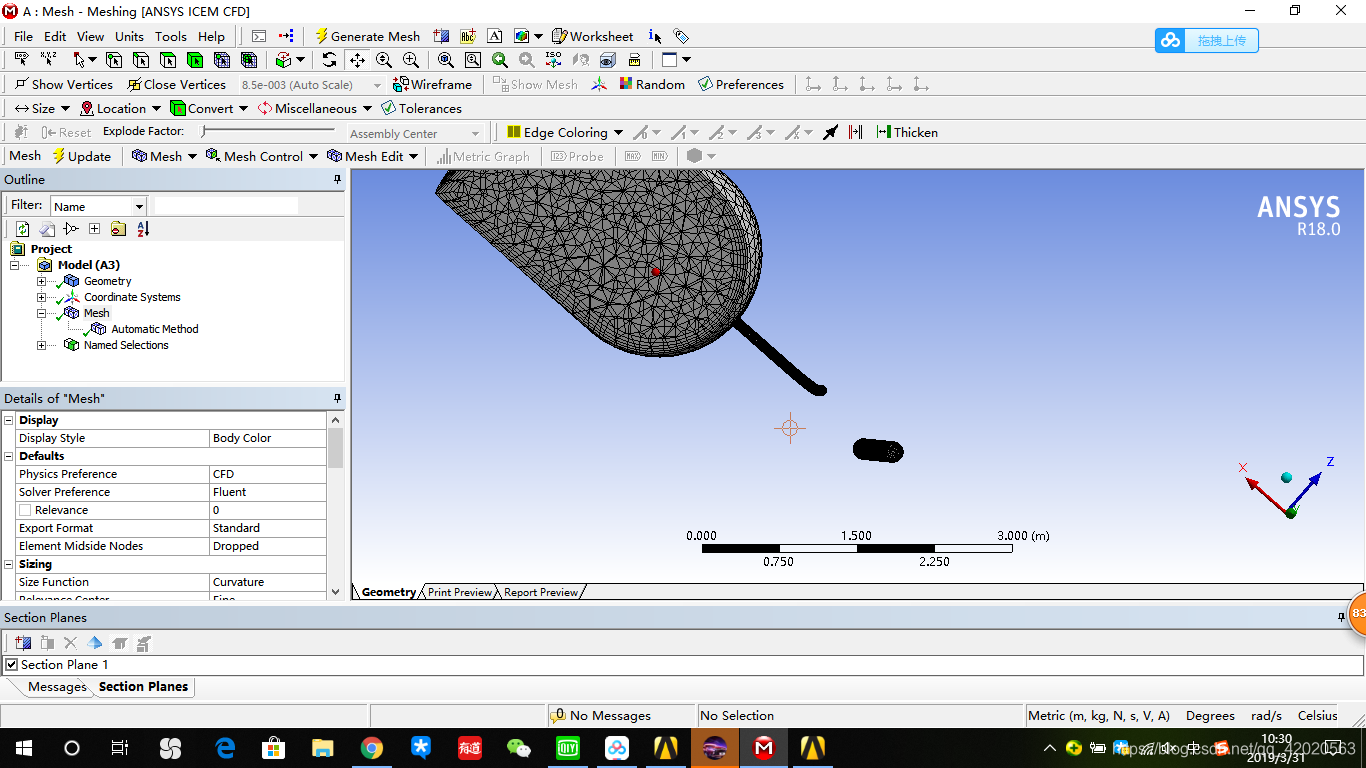This screenshot has height=768, width=1366.
Task: Toggle the Wireframe display mode
Action: (x=432, y=84)
